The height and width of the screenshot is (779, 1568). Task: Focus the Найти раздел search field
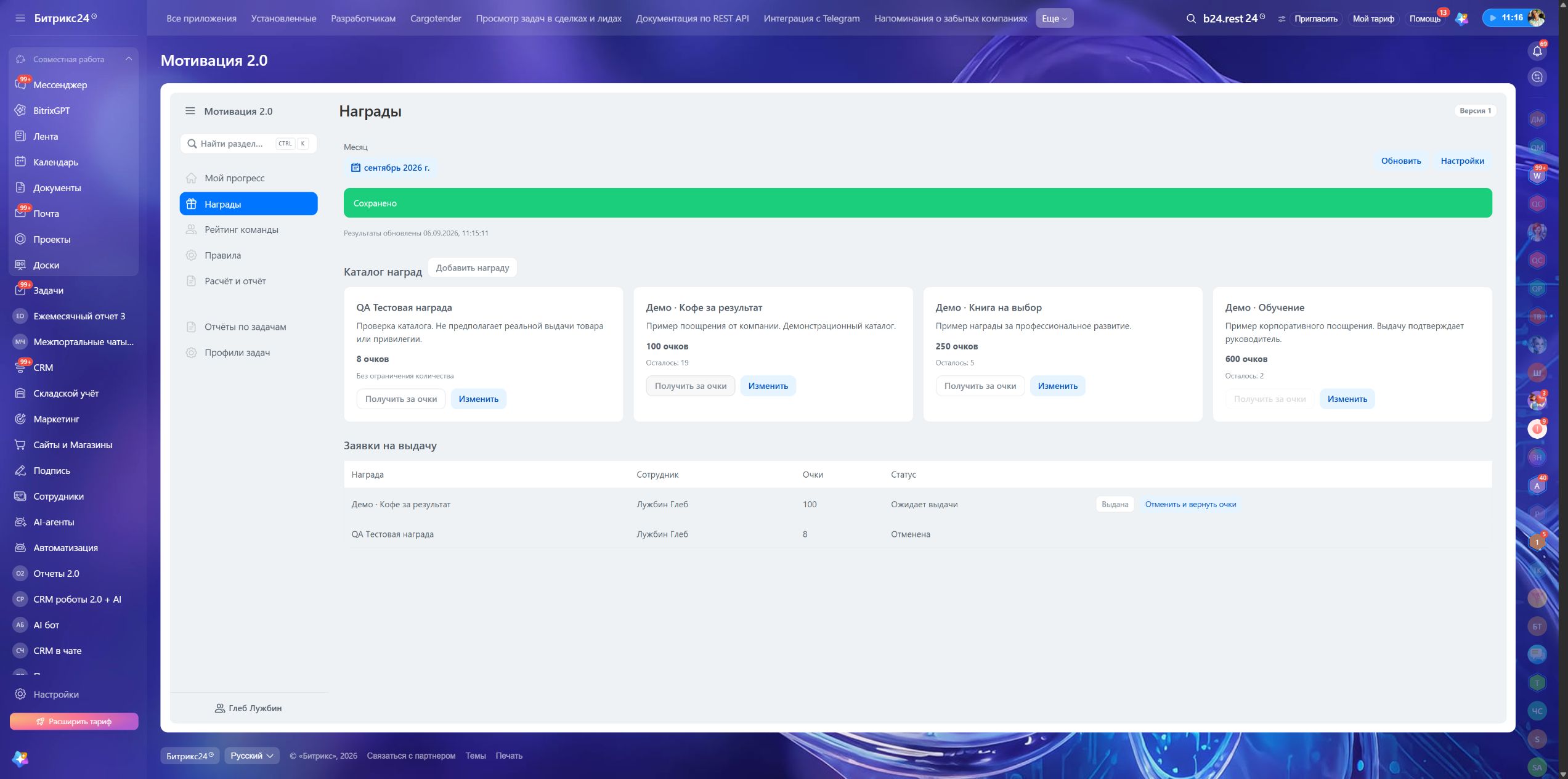click(248, 144)
